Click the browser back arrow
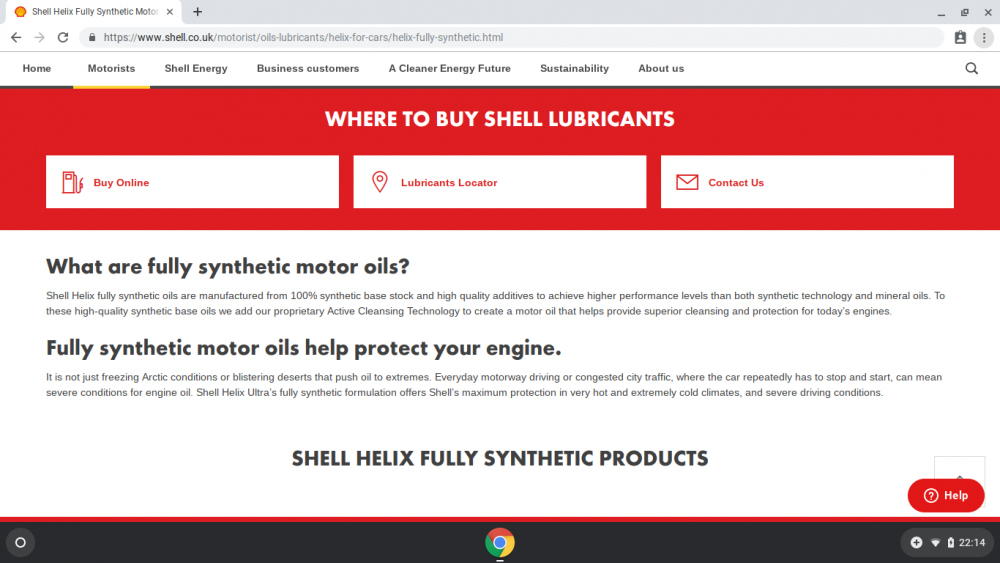 pos(16,38)
